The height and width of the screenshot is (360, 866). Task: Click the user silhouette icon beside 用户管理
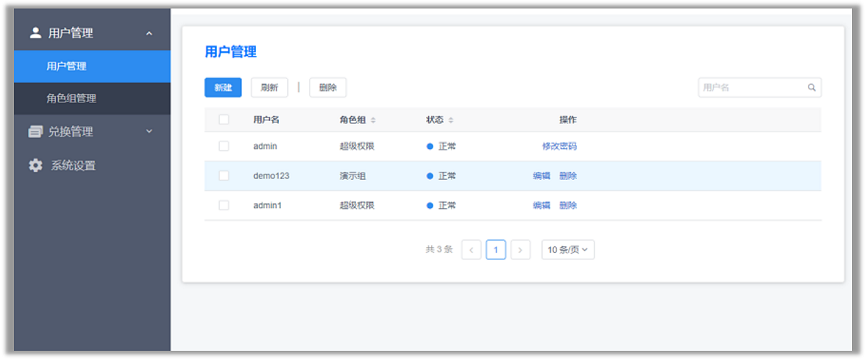(x=35, y=33)
